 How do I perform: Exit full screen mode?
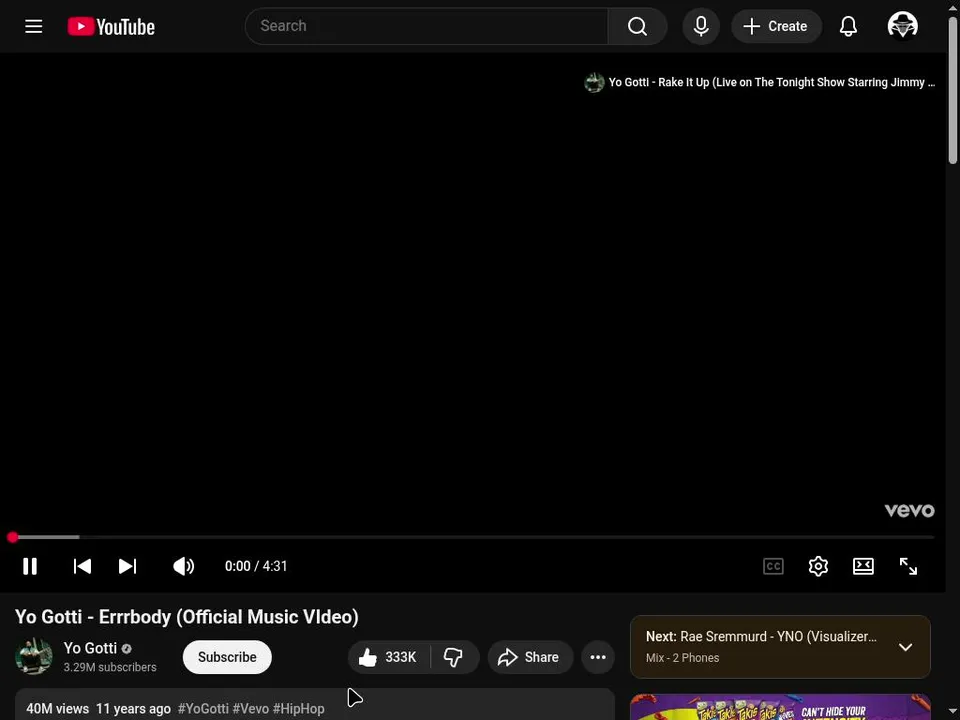(908, 566)
